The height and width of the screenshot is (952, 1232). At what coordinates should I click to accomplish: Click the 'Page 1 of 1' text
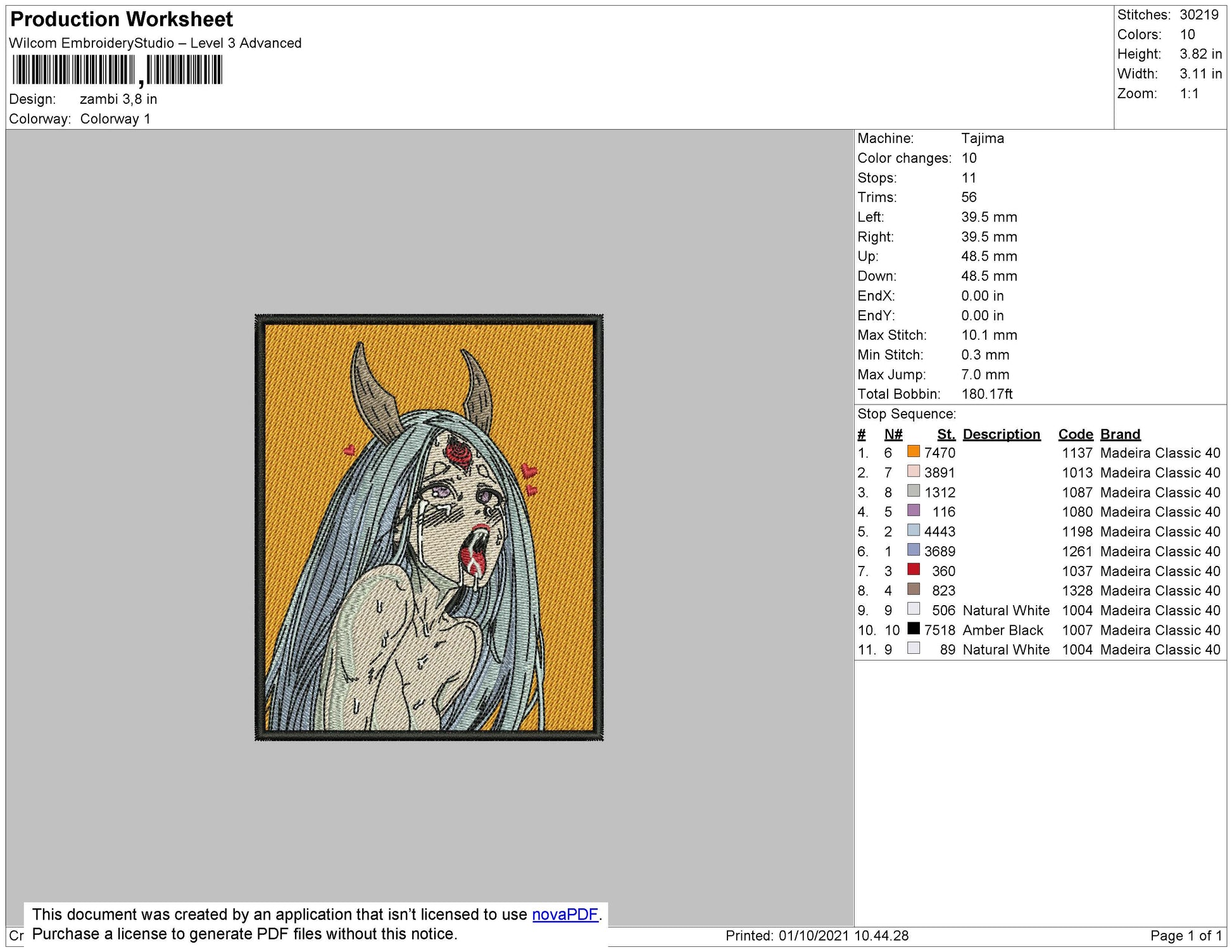coord(1186,936)
